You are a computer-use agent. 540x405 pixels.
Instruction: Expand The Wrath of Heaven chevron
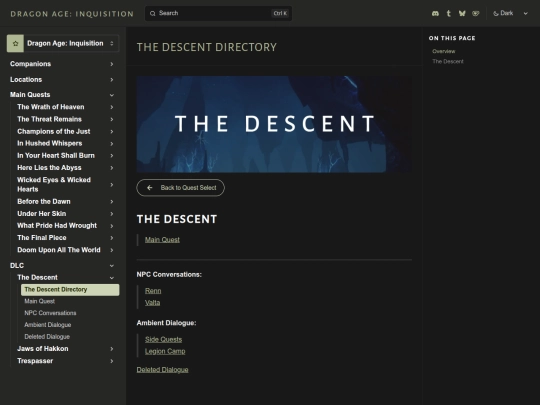tap(112, 107)
